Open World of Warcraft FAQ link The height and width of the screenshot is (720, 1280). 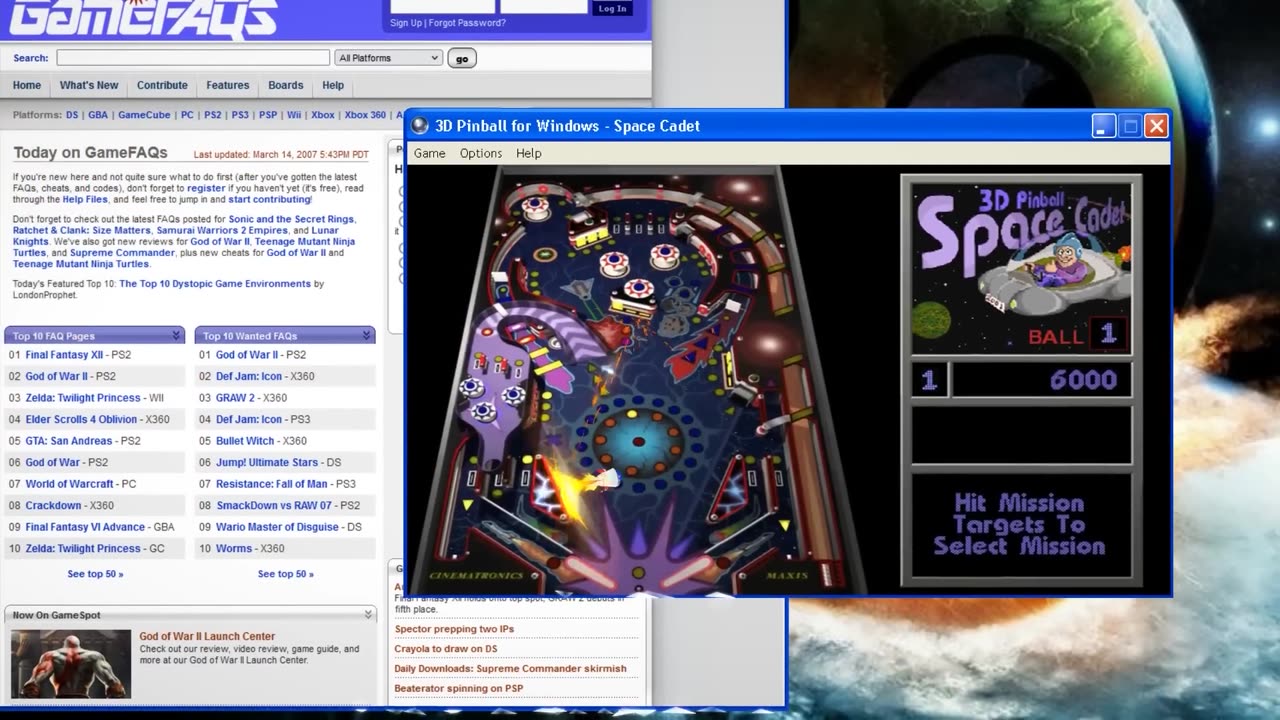[x=69, y=484]
